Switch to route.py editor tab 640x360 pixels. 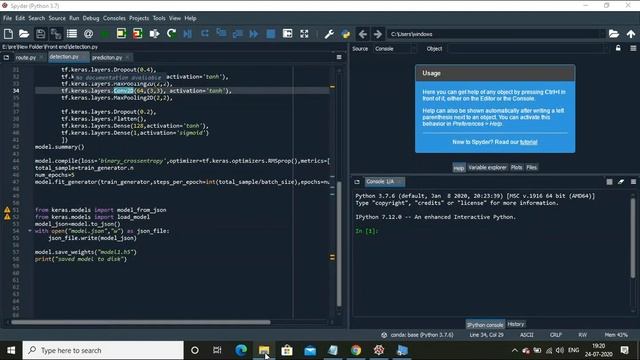click(26, 58)
